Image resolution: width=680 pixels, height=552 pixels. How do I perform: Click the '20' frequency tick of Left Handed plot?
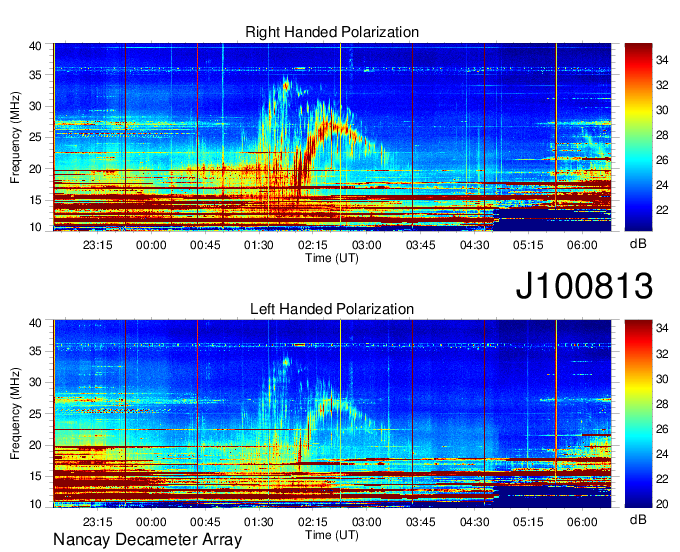(x=36, y=445)
